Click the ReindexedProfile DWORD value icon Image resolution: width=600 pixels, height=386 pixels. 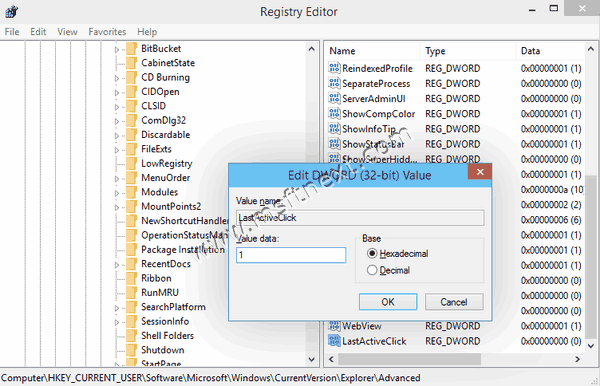(334, 68)
